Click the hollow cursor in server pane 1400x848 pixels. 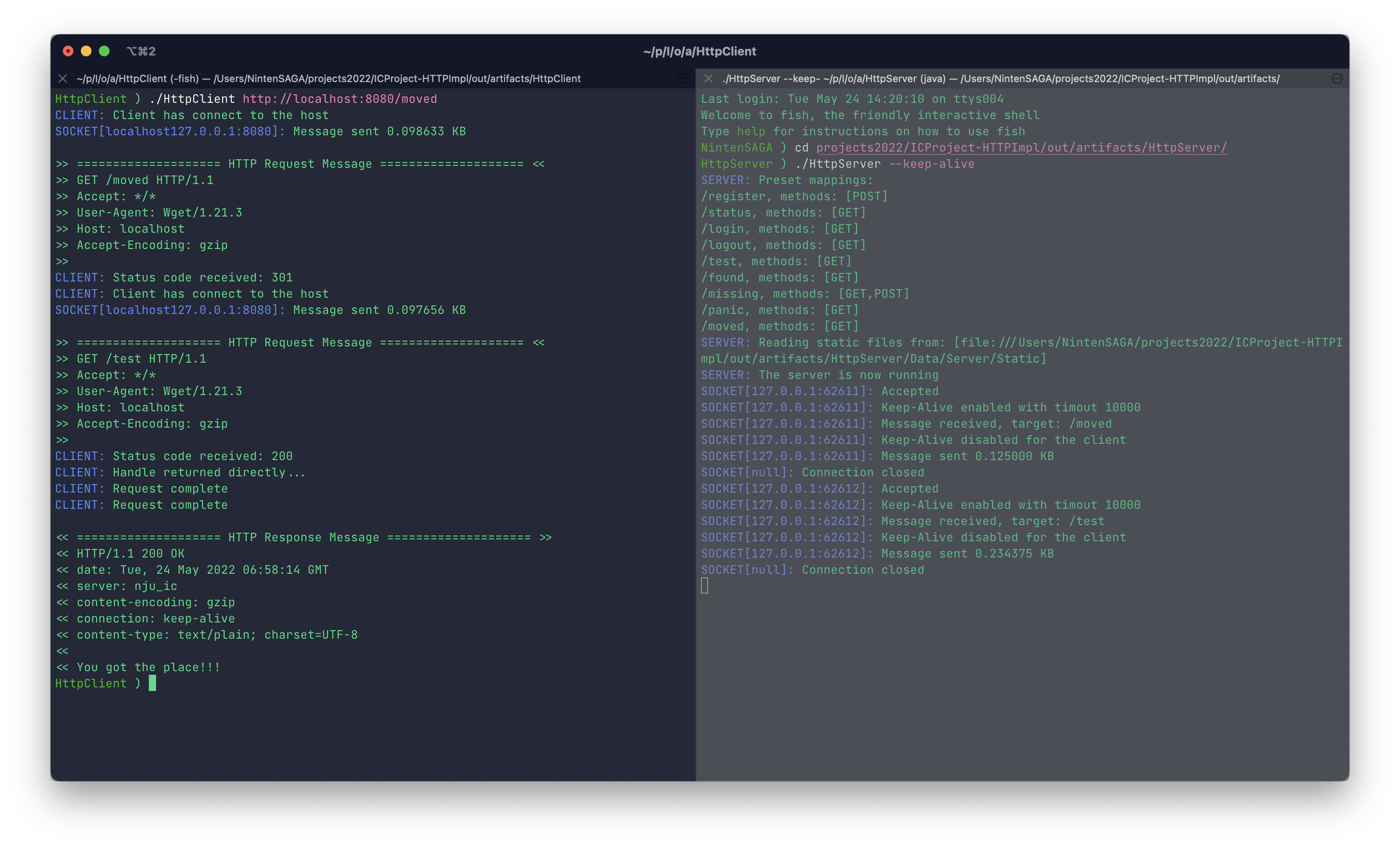[705, 586]
